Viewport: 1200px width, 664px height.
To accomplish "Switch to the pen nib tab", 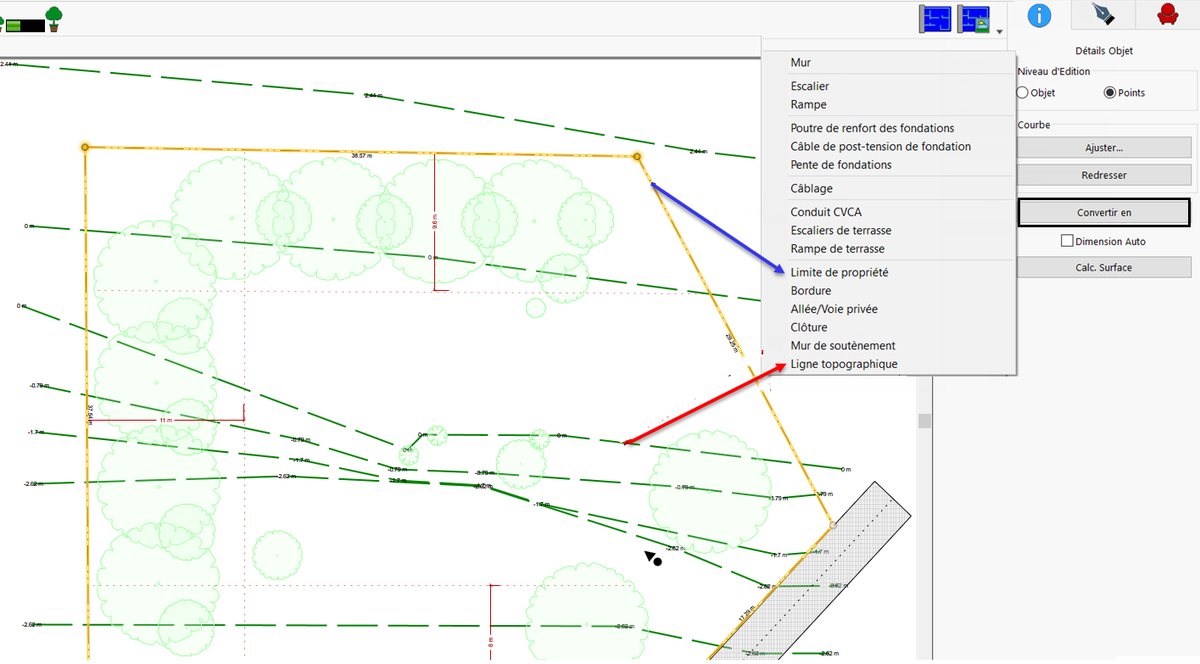I will 1102,15.
